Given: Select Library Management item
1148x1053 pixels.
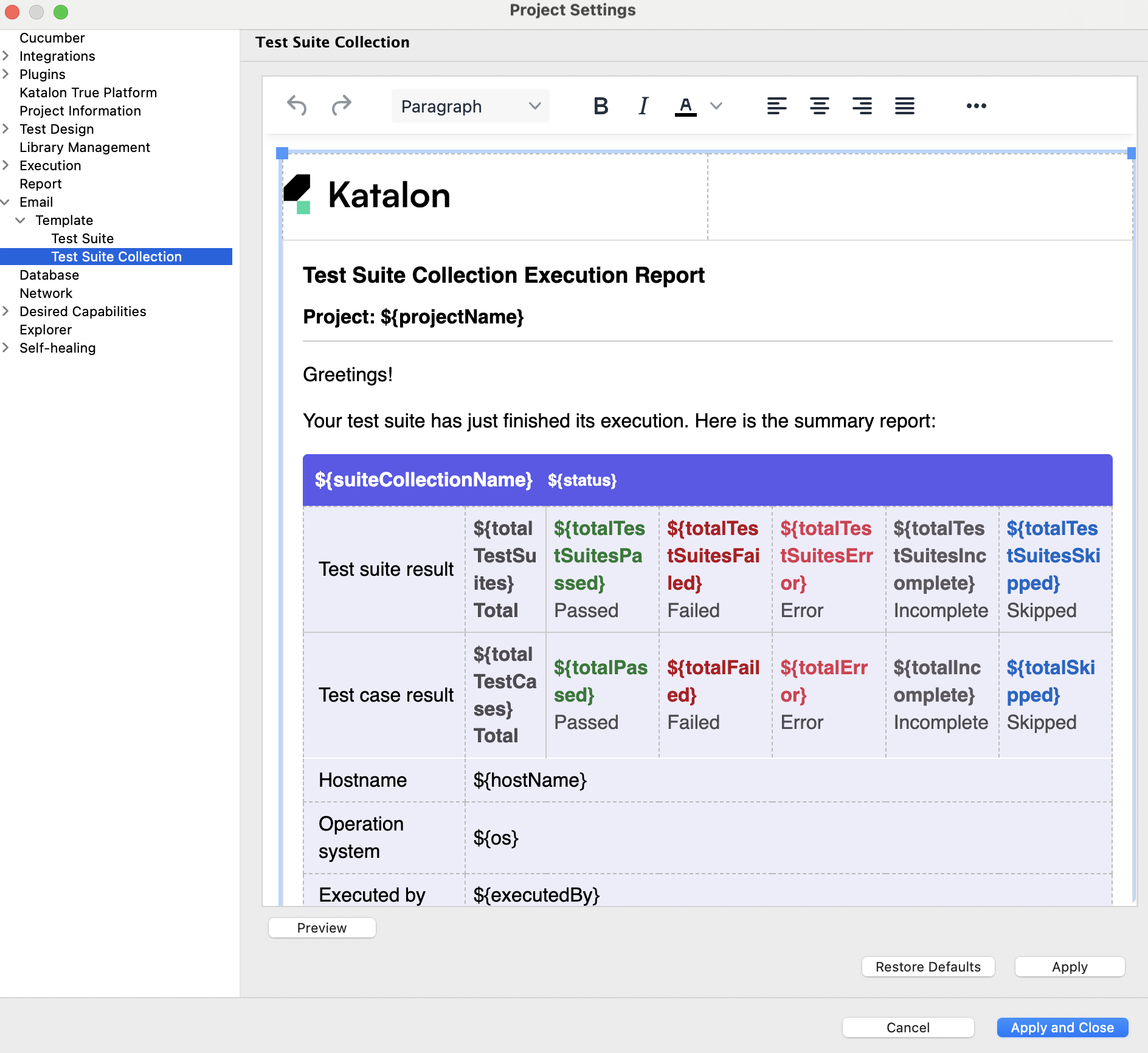Looking at the screenshot, I should tap(85, 147).
